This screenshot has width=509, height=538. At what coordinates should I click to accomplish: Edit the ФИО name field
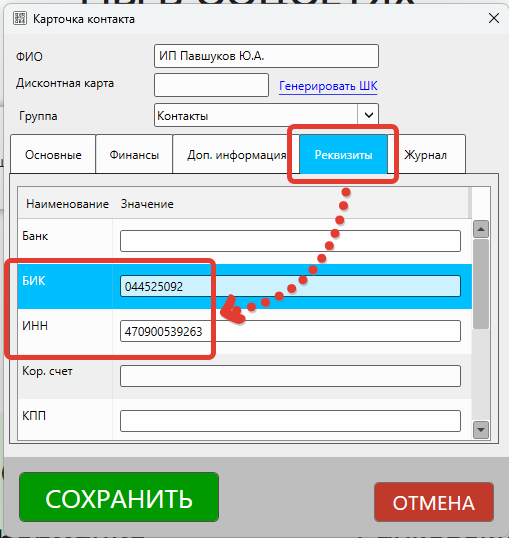pos(266,56)
